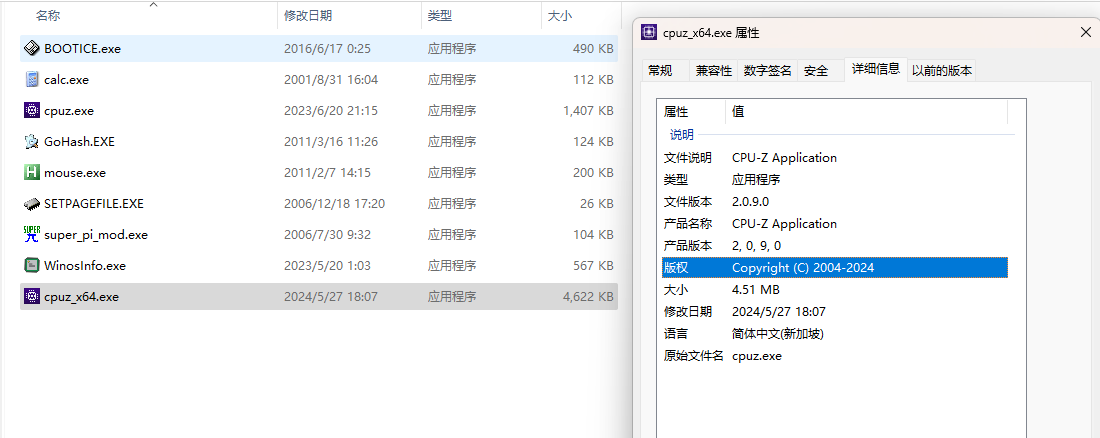Click the cpuz_x64.exe icon in file list
Image resolution: width=1100 pixels, height=438 pixels.
(x=32, y=296)
